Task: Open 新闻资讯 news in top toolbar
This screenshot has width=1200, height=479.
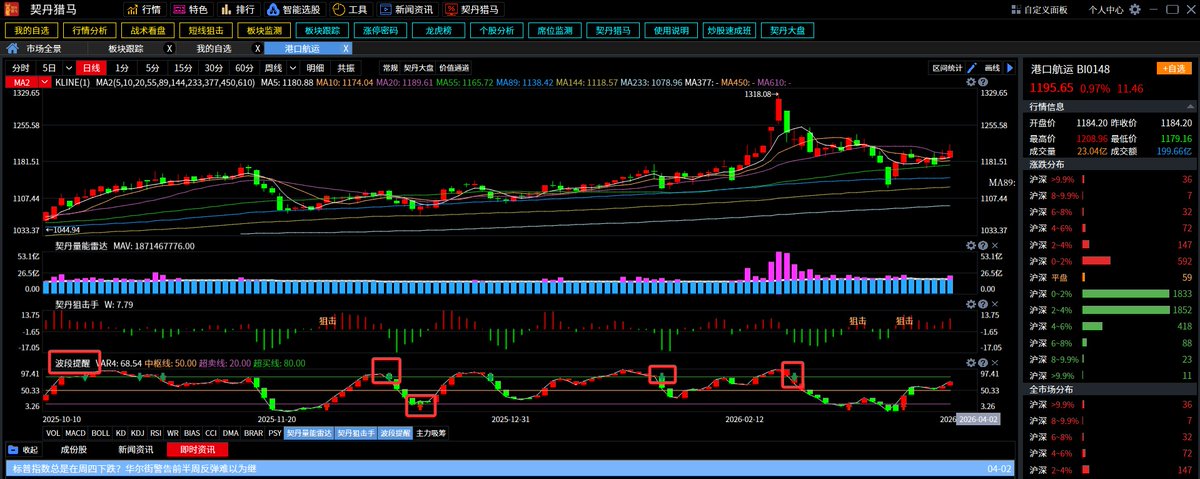Action: point(408,9)
